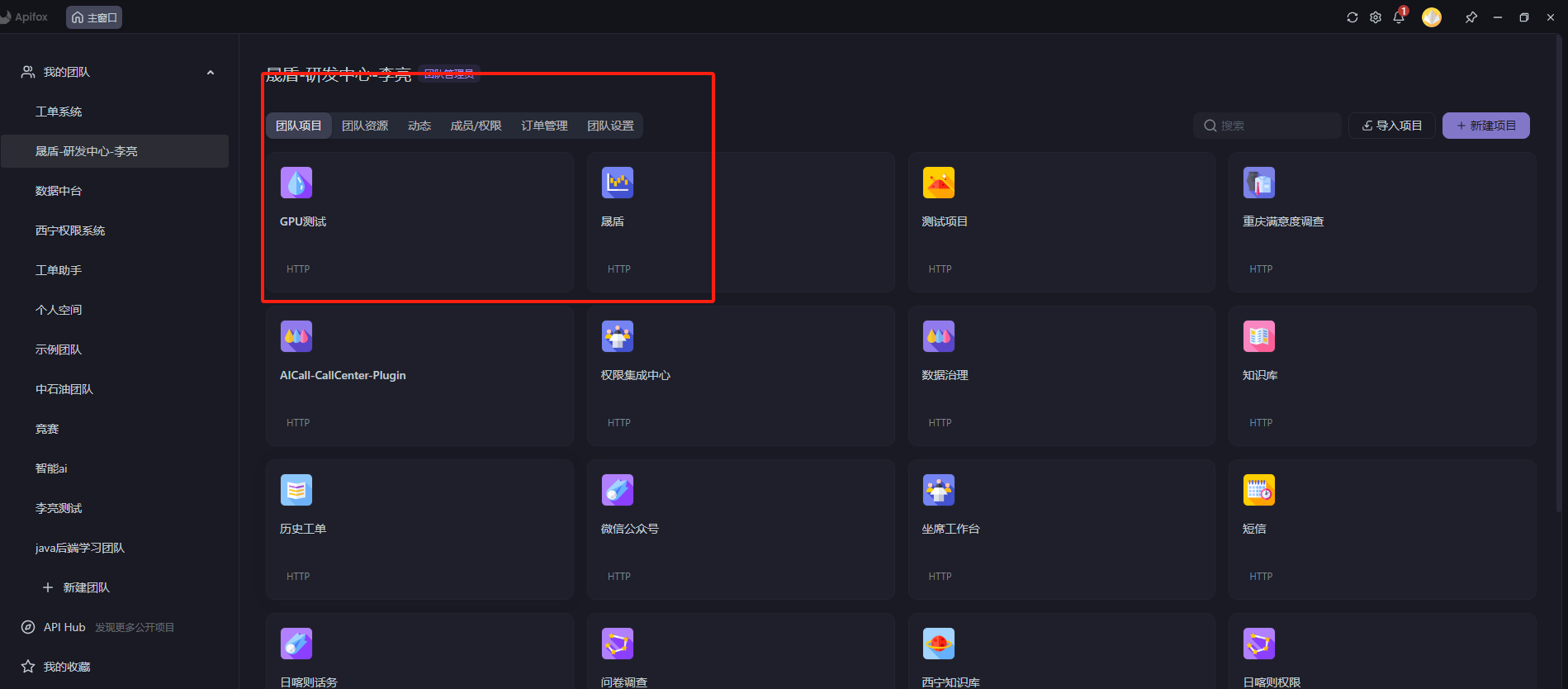Click the 导入项目 button

point(1392,126)
